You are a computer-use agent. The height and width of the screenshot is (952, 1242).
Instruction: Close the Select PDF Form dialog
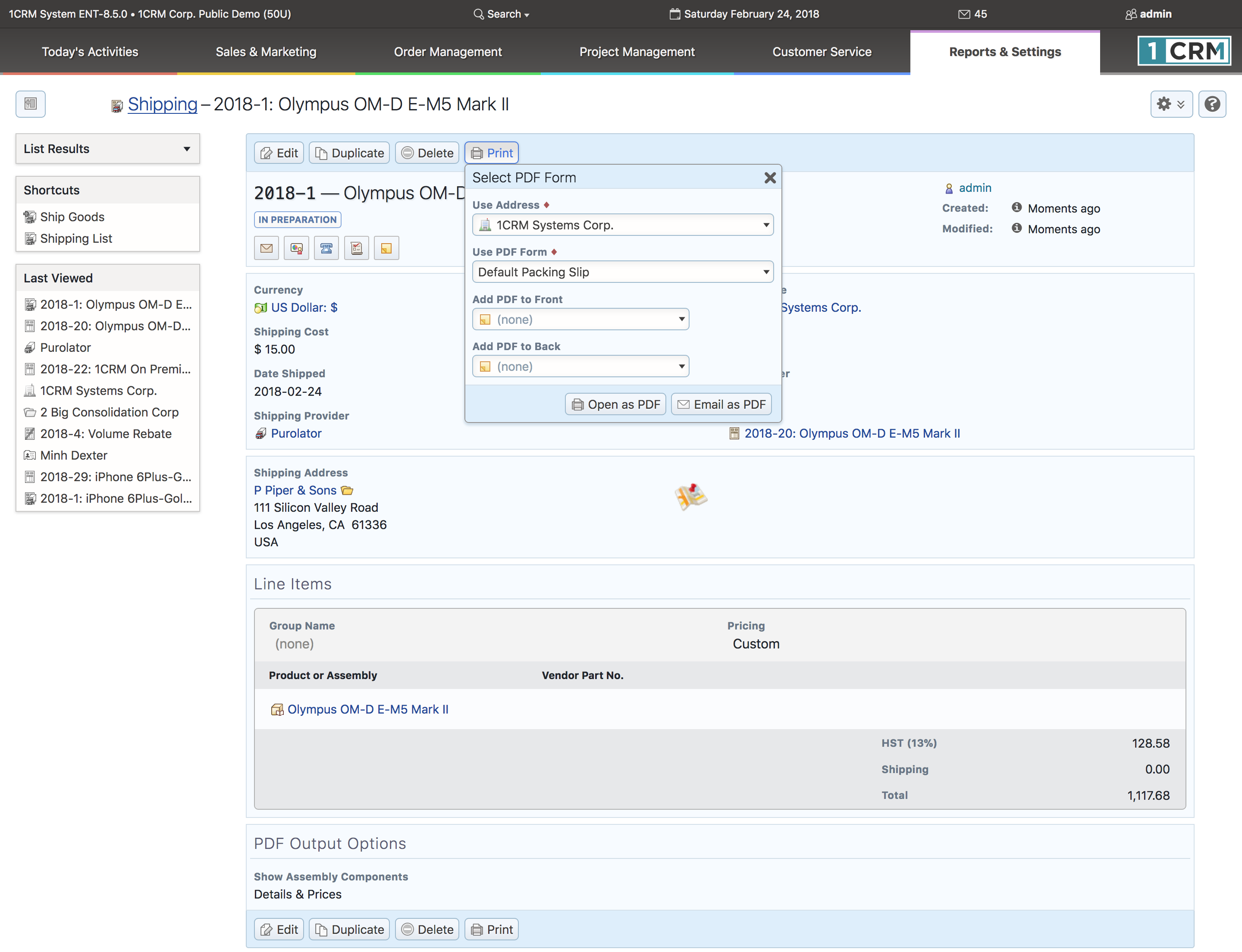(770, 178)
